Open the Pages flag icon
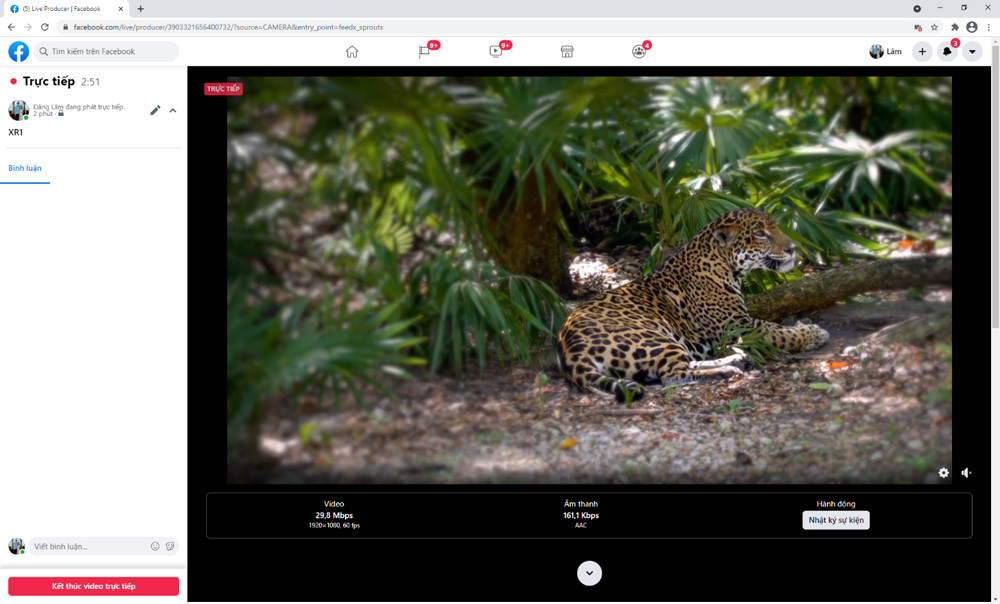 click(424, 52)
